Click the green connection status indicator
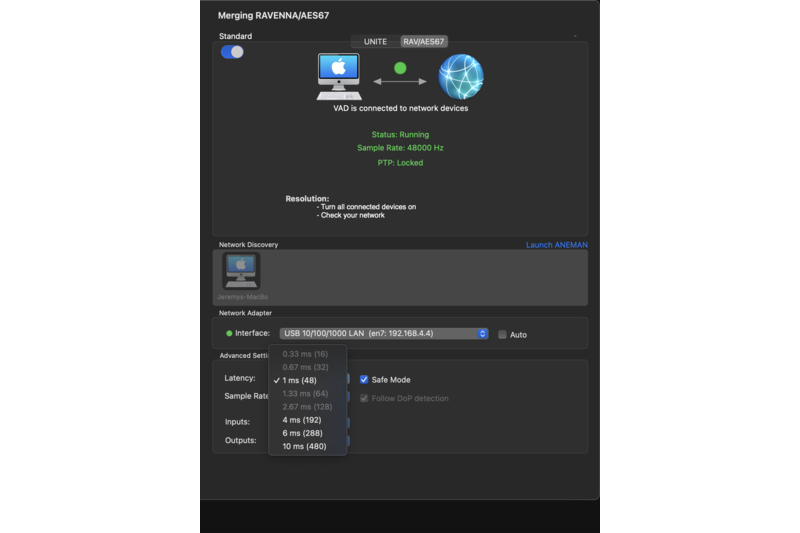The height and width of the screenshot is (533, 800). click(x=400, y=68)
